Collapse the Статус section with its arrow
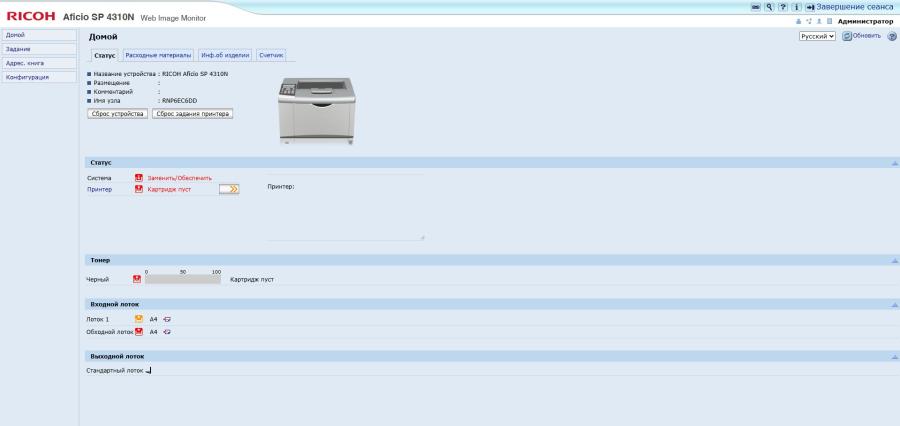 [x=894, y=164]
